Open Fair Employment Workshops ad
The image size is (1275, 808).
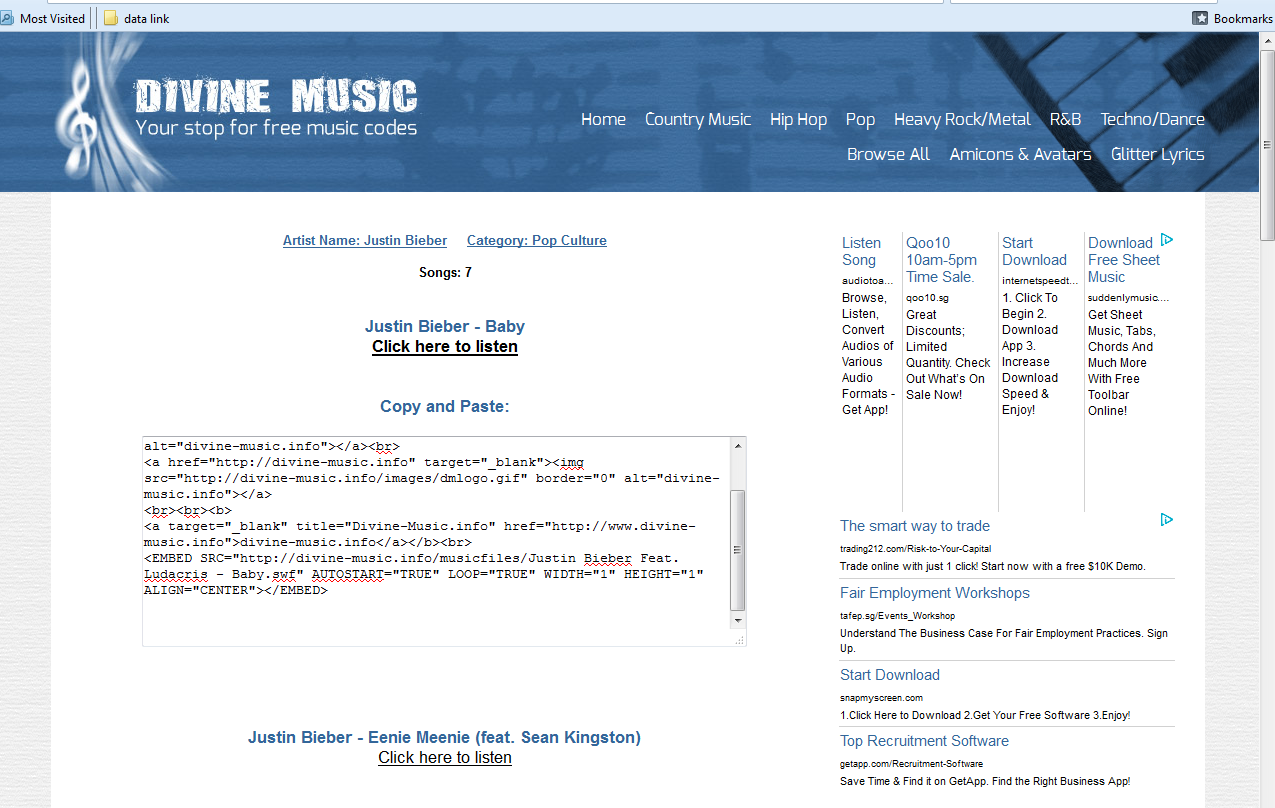pyautogui.click(x=934, y=593)
